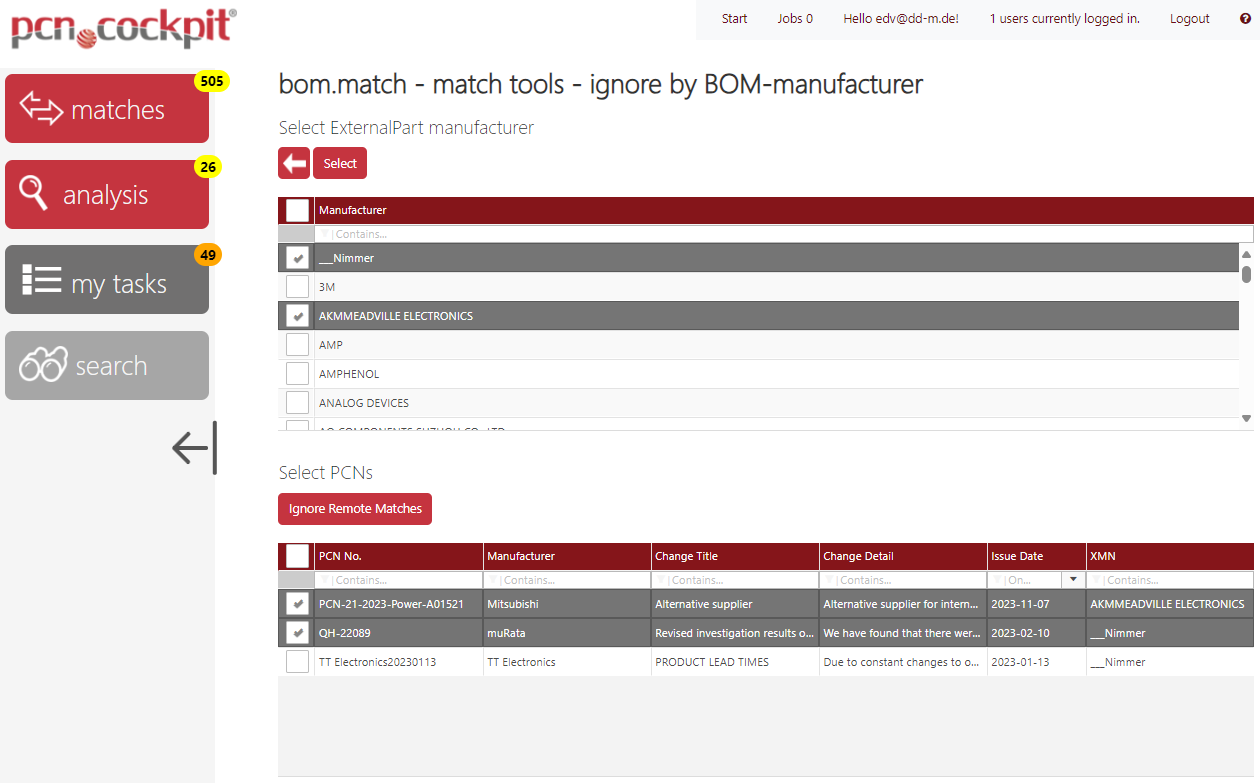
Task: Click the red back arrow above the manufacturer table
Action: point(294,162)
